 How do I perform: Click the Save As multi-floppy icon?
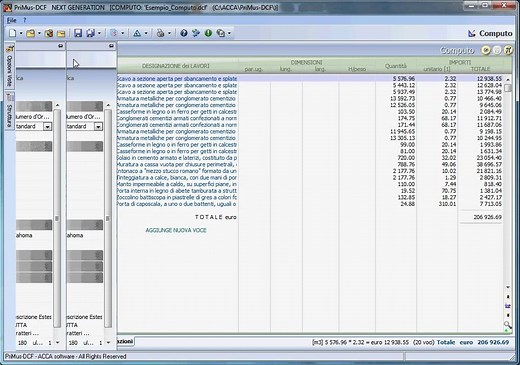pyautogui.click(x=91, y=33)
